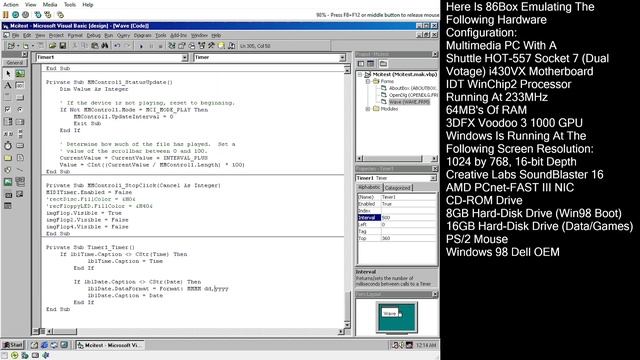This screenshot has width=640, height=360.
Task: Open the Debug menu
Action: point(93,36)
